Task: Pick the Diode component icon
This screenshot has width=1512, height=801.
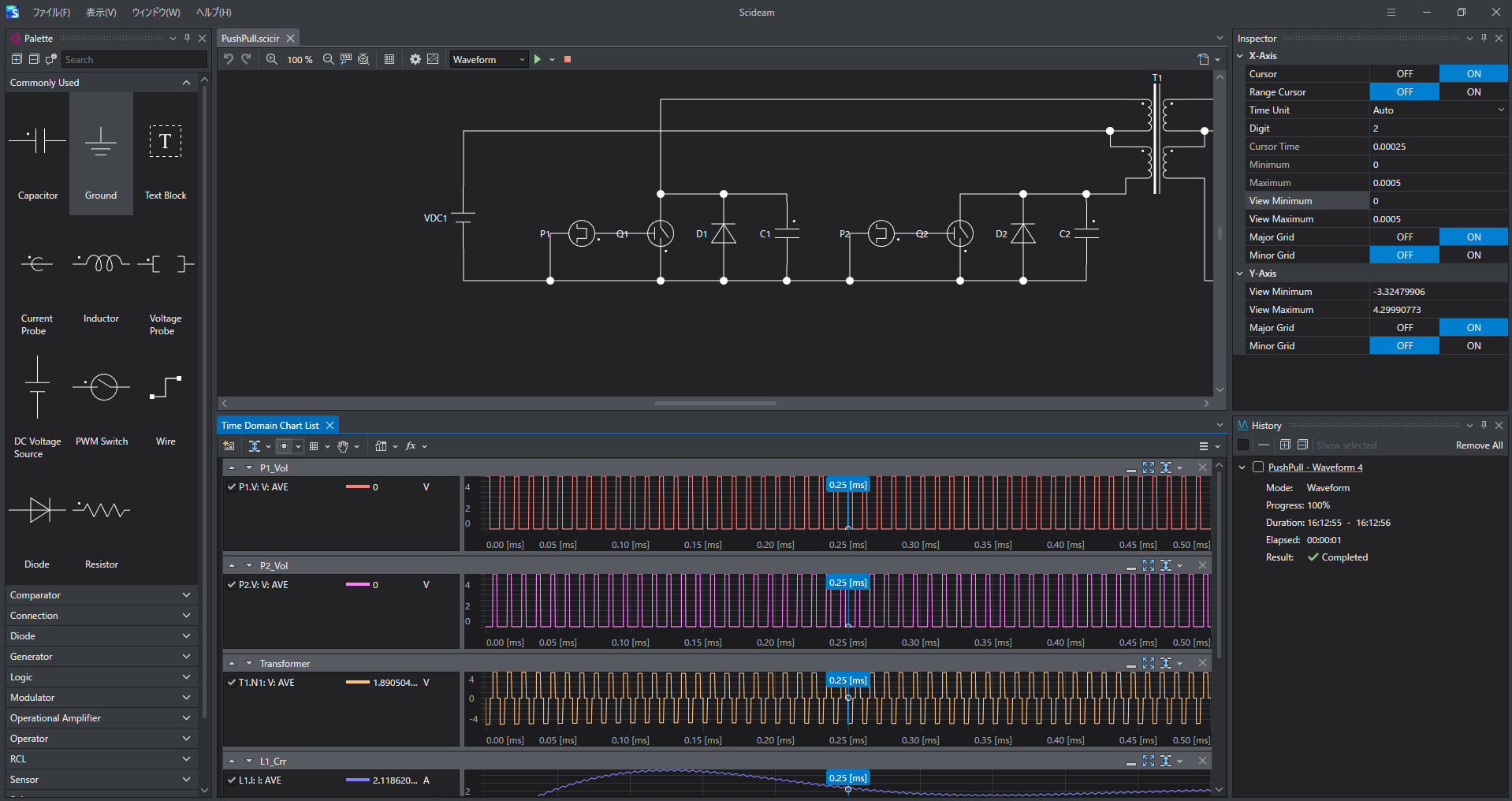Action: pos(37,510)
